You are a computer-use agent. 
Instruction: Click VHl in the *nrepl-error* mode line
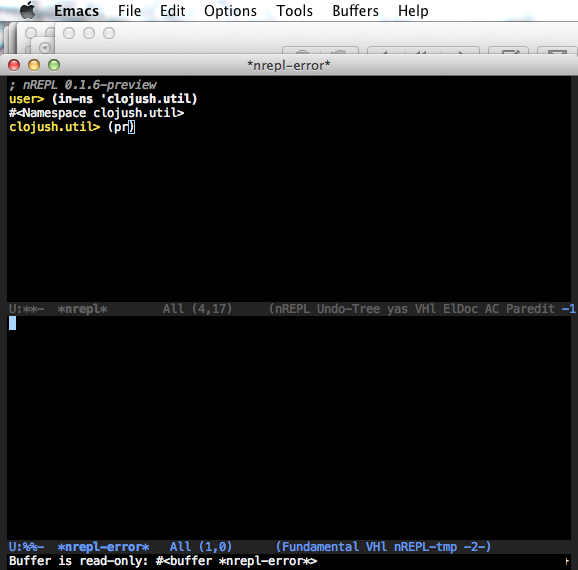(x=376, y=546)
